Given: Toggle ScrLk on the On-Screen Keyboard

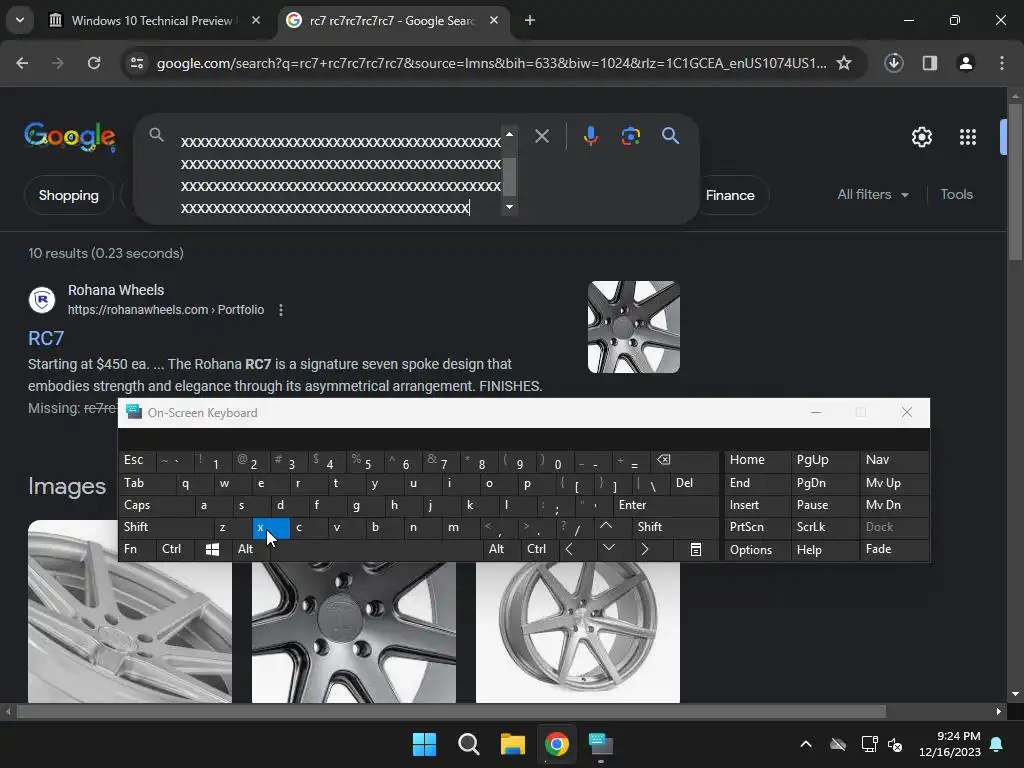Looking at the screenshot, I should [824, 527].
